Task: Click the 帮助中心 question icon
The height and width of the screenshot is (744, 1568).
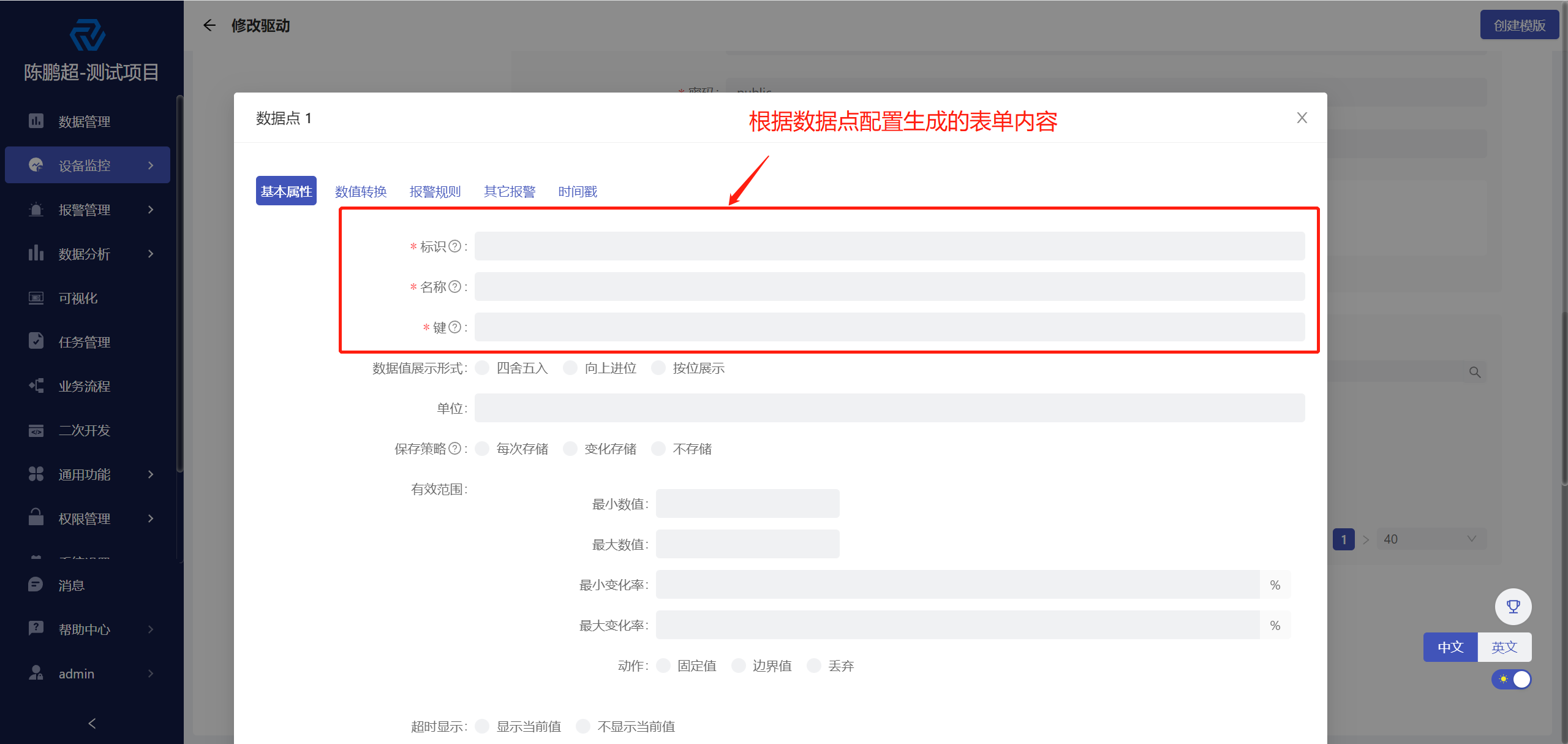Action: pyautogui.click(x=36, y=628)
